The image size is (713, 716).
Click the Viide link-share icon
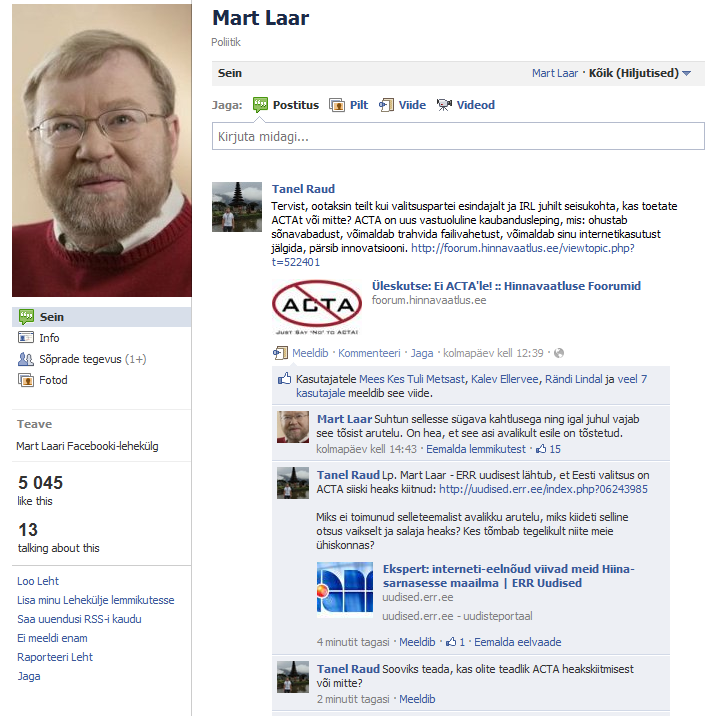pyautogui.click(x=386, y=105)
